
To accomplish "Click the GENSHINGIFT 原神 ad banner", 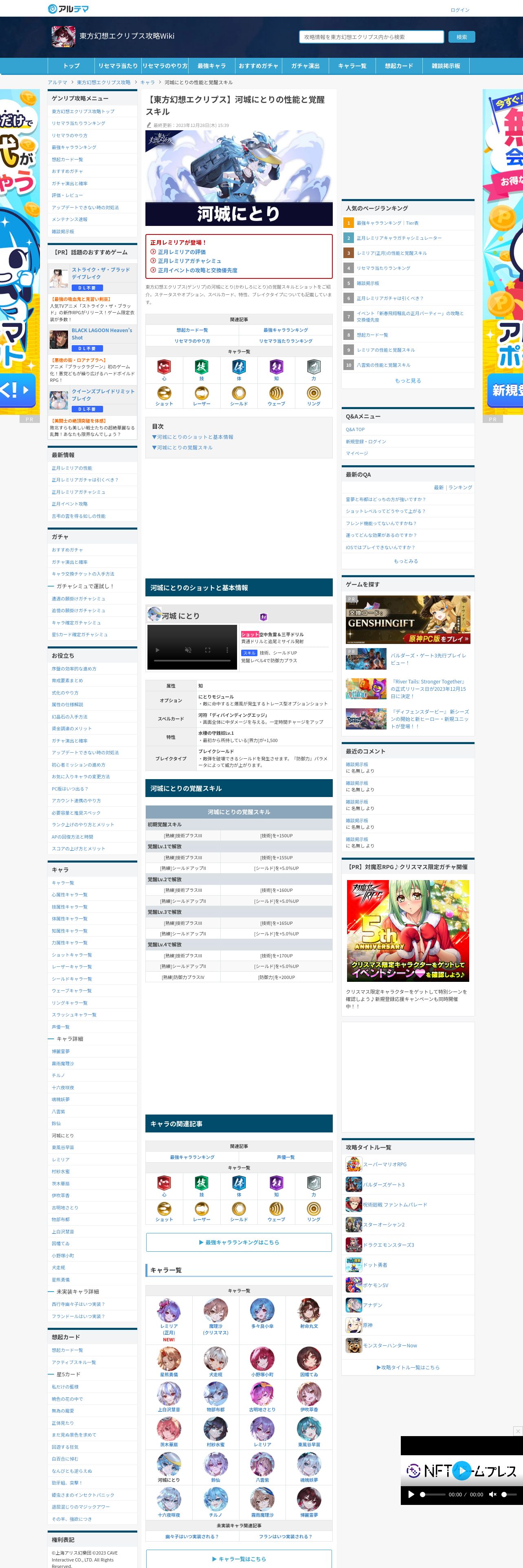I will point(408,620).
